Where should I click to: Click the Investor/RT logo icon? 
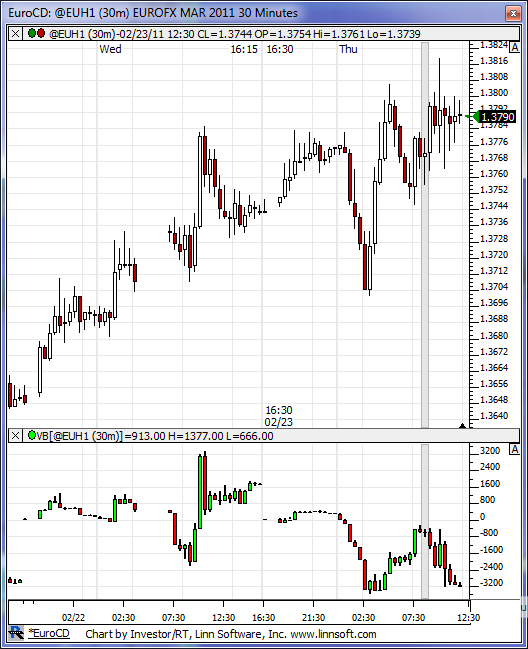[x=17, y=633]
